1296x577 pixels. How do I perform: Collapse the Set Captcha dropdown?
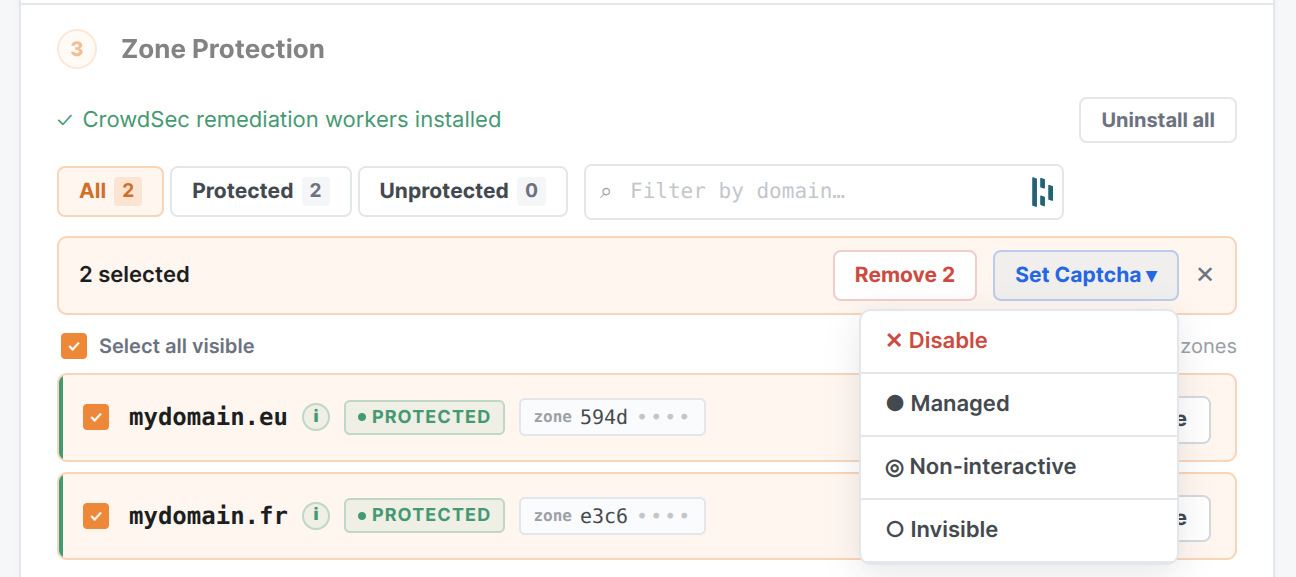click(1086, 275)
